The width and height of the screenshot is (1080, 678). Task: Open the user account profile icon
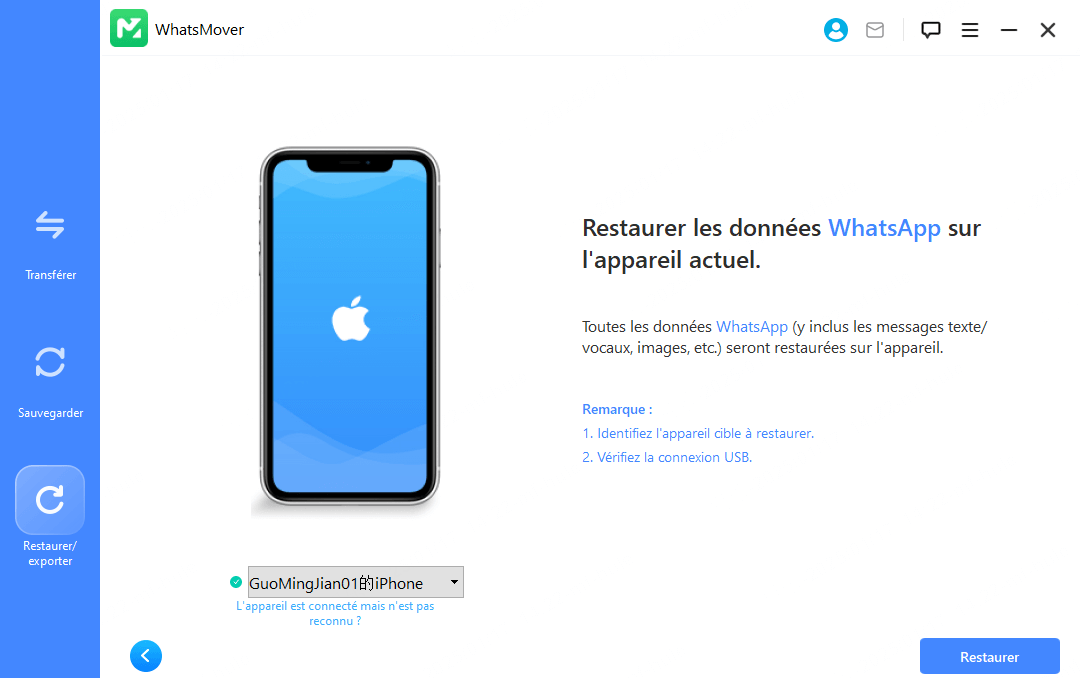tap(835, 30)
